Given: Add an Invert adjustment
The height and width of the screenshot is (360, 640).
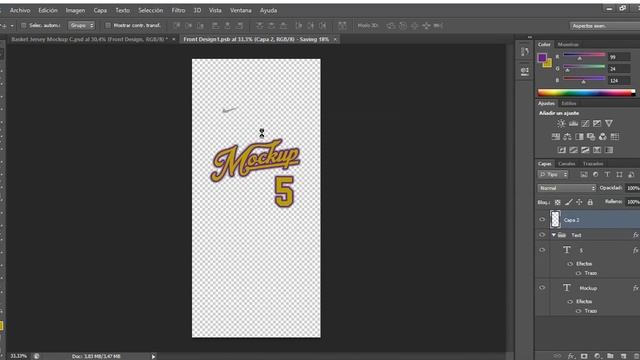Looking at the screenshot, I should tap(562, 150).
